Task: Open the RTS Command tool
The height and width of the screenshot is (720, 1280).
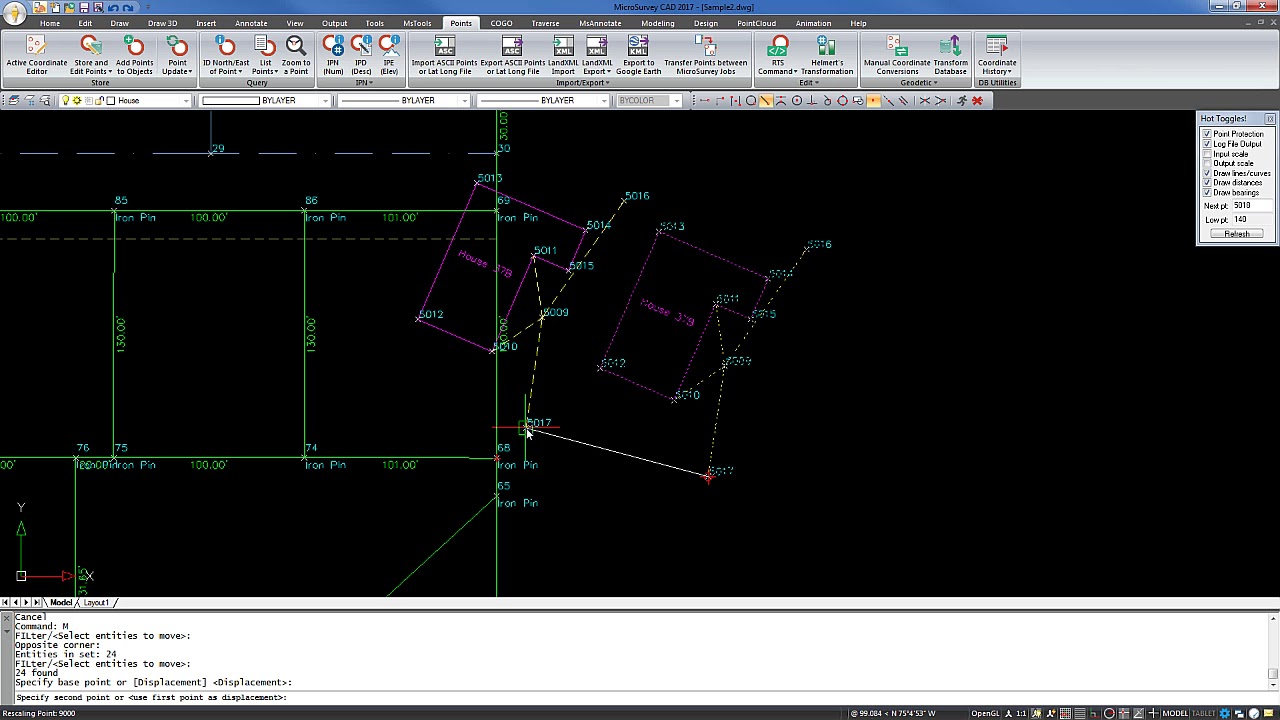Action: (x=777, y=55)
